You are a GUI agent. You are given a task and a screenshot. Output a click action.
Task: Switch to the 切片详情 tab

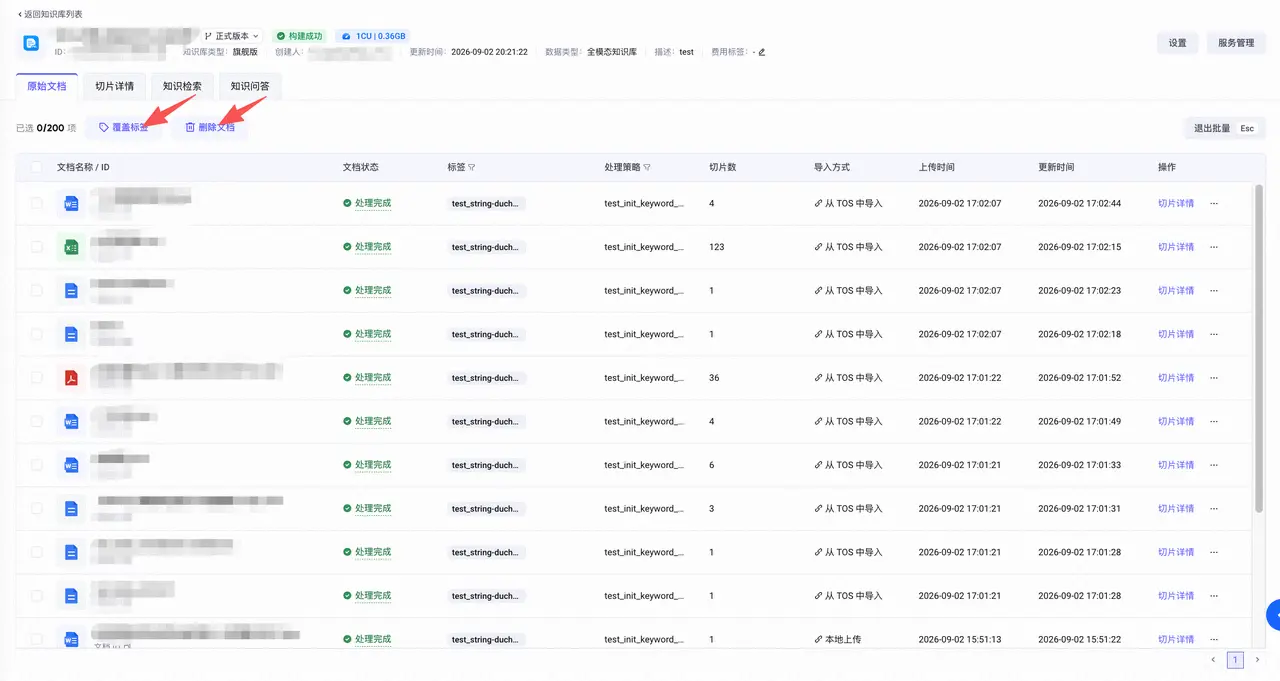114,86
